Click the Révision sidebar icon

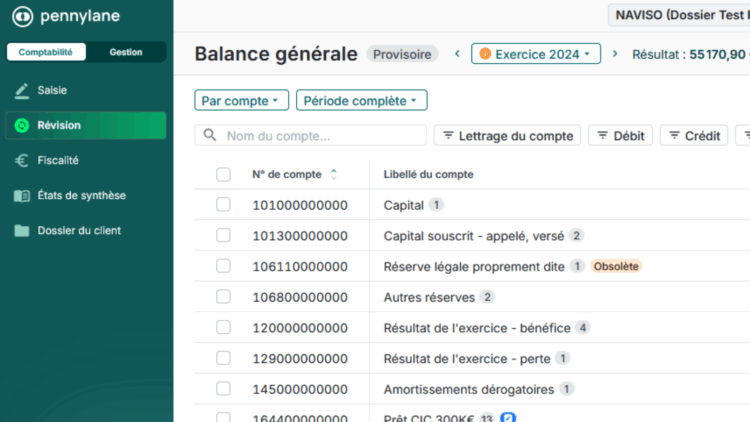click(22, 126)
